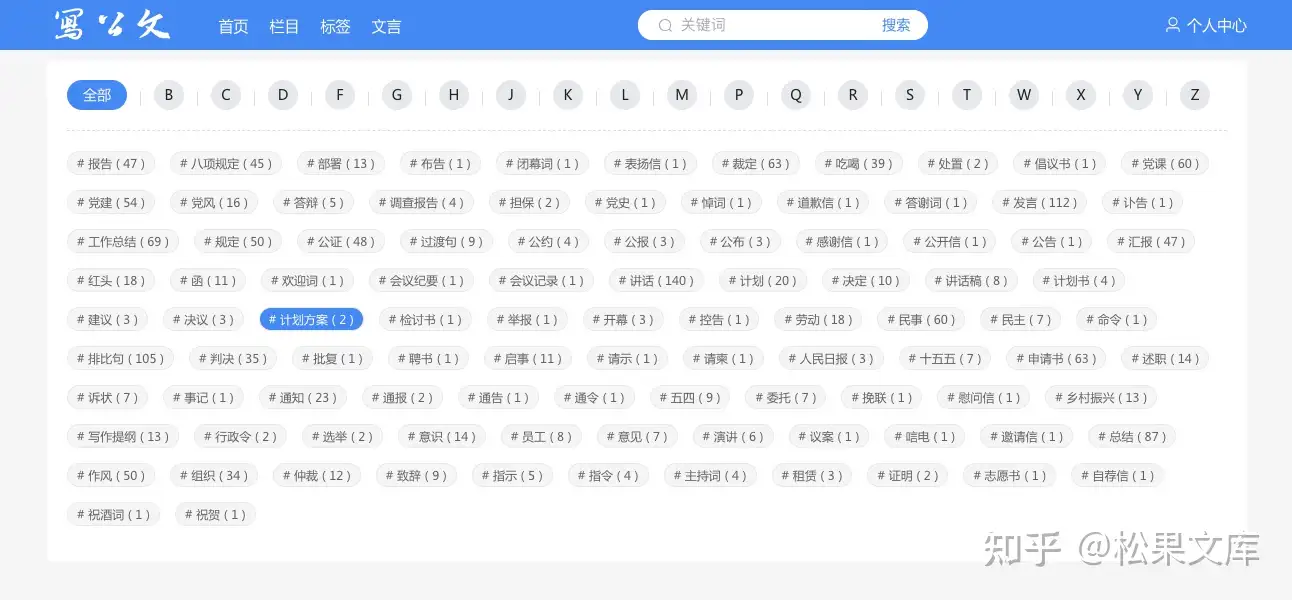Click the site logo at top left

(x=112, y=25)
